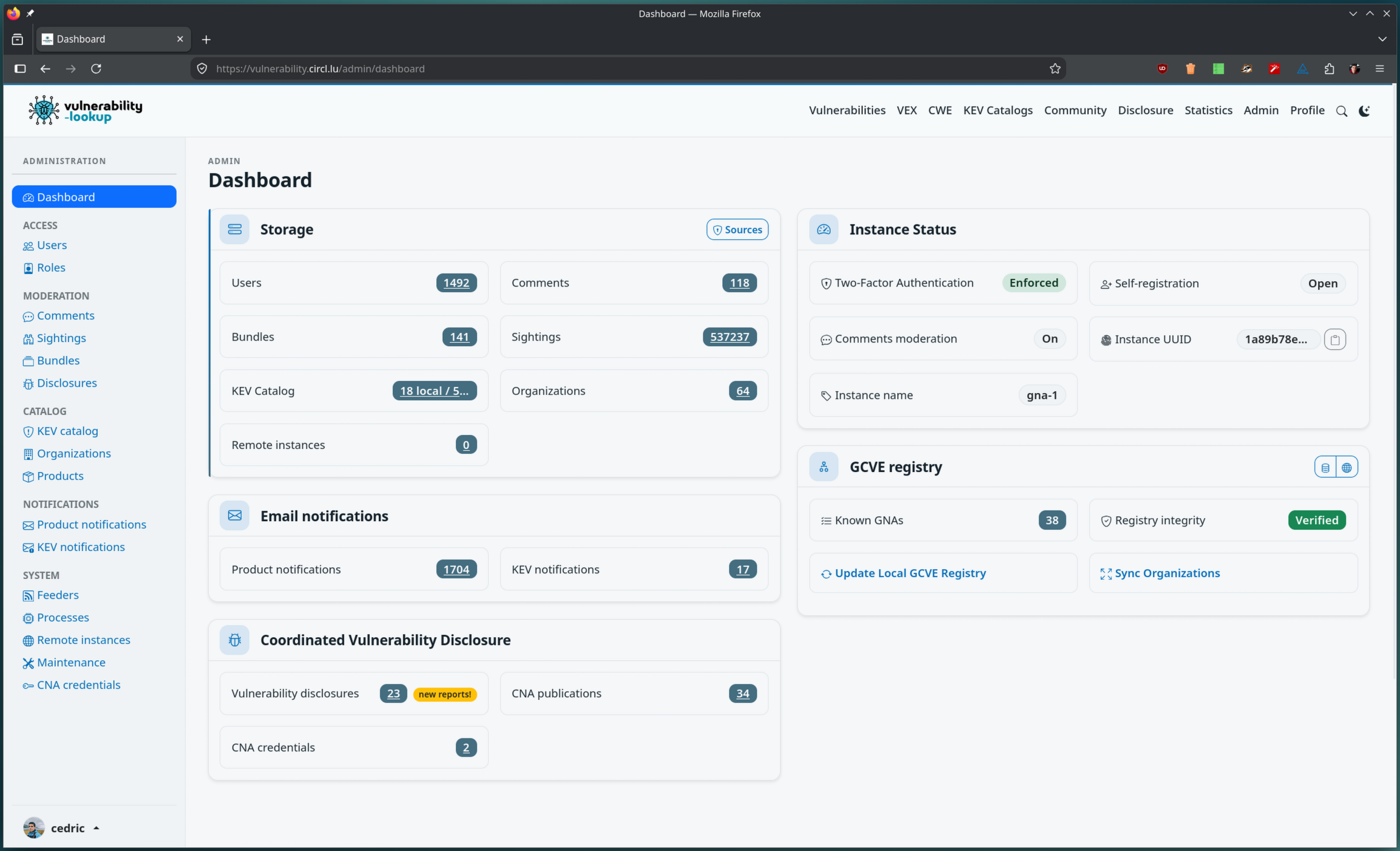This screenshot has height=851, width=1400.
Task: Click cedric's avatar picture
Action: [34, 828]
